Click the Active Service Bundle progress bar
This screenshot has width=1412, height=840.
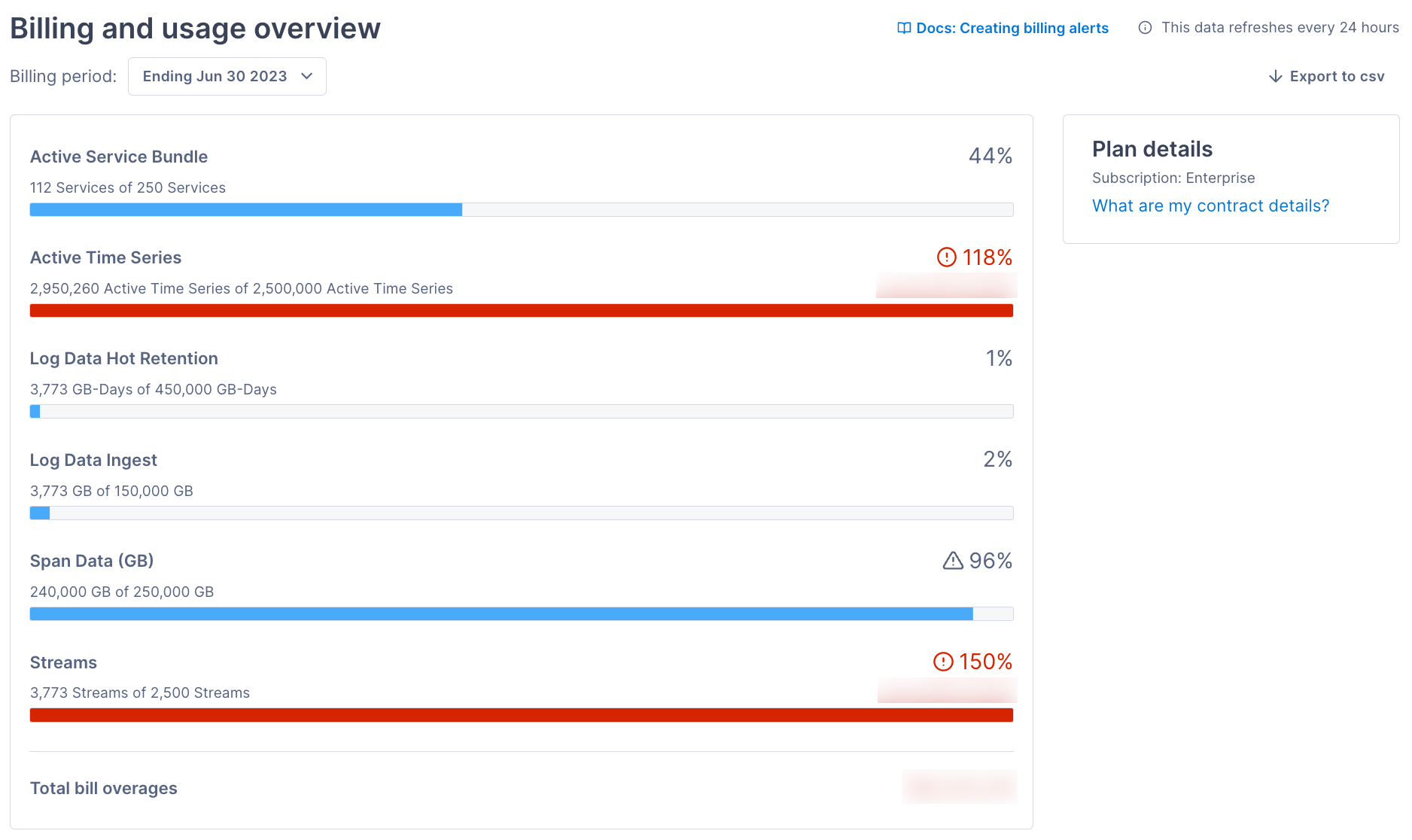tap(521, 210)
